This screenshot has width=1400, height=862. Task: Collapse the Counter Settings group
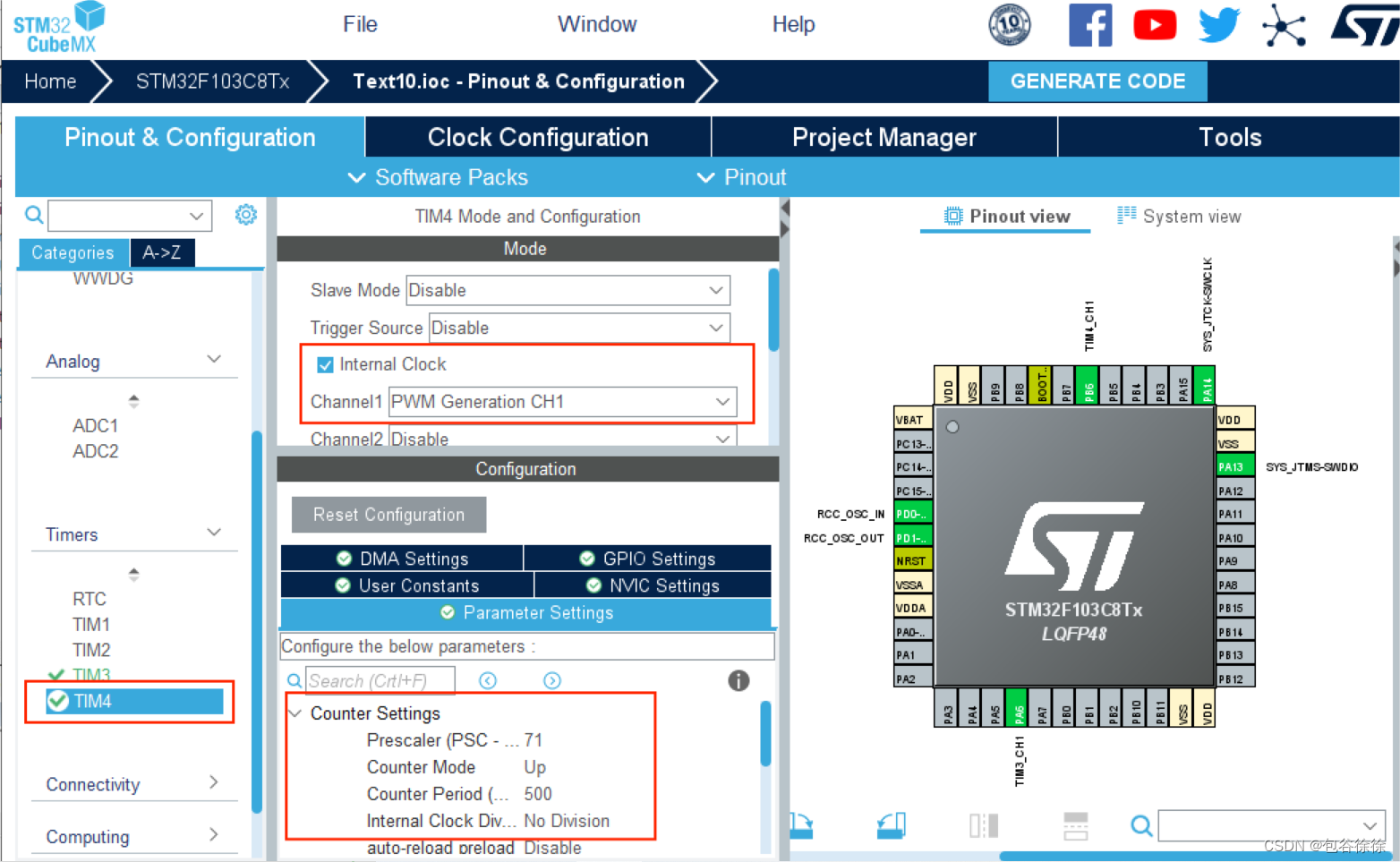coord(295,713)
